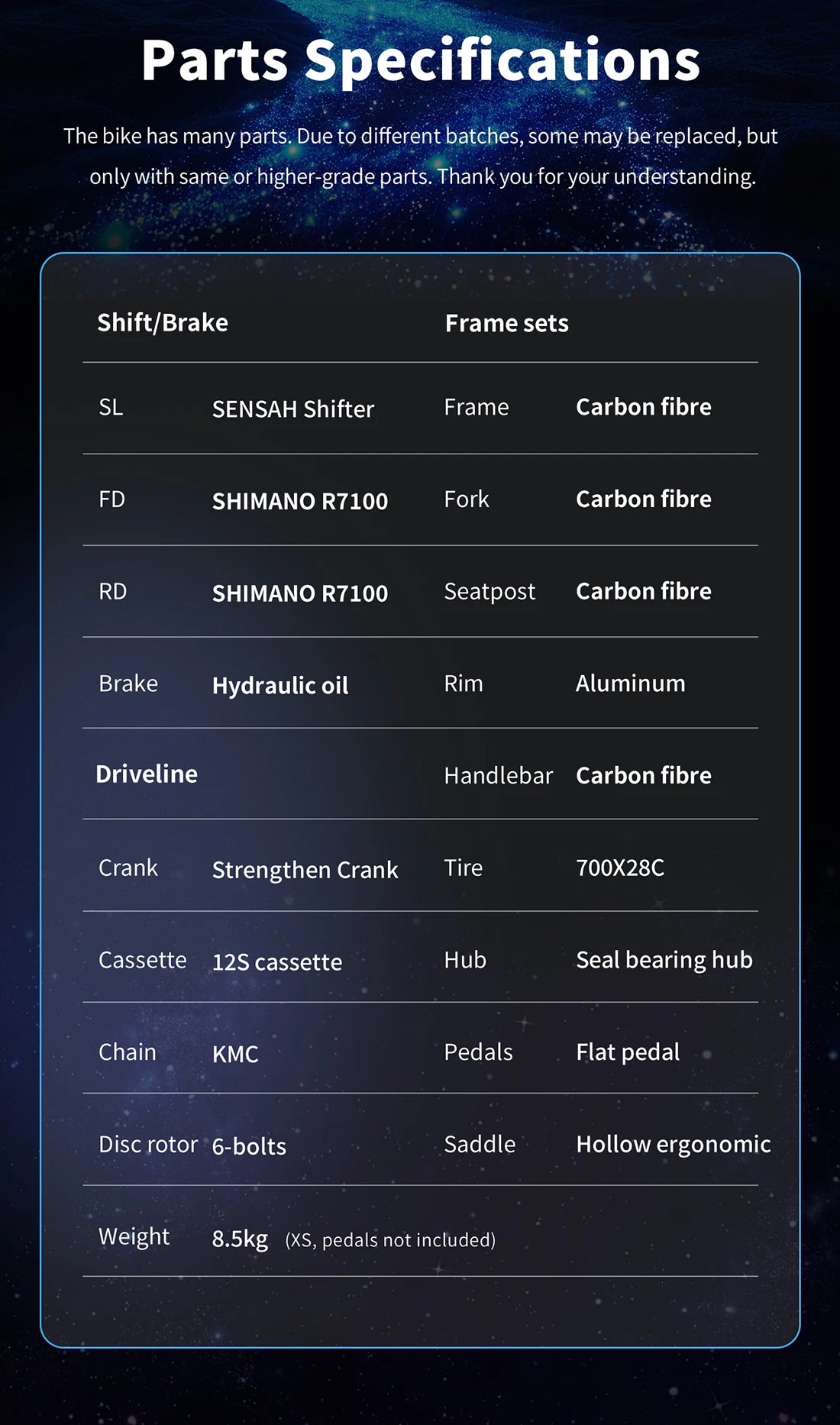Image resolution: width=840 pixels, height=1425 pixels.
Task: Click the Frame sets section heading
Action: 506,324
